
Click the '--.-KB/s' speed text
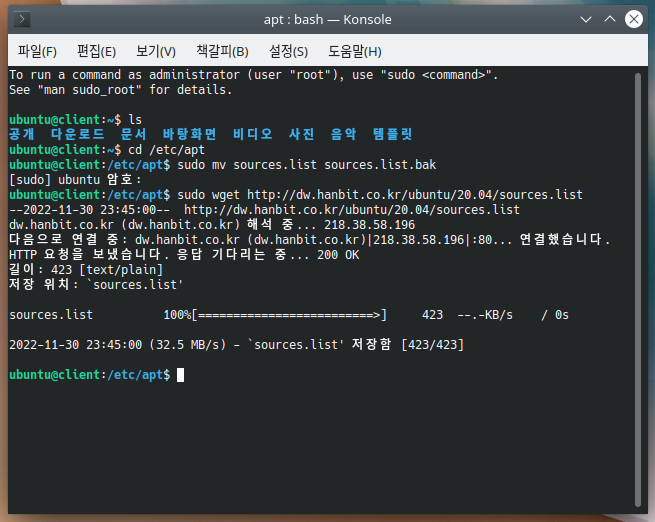[485, 315]
